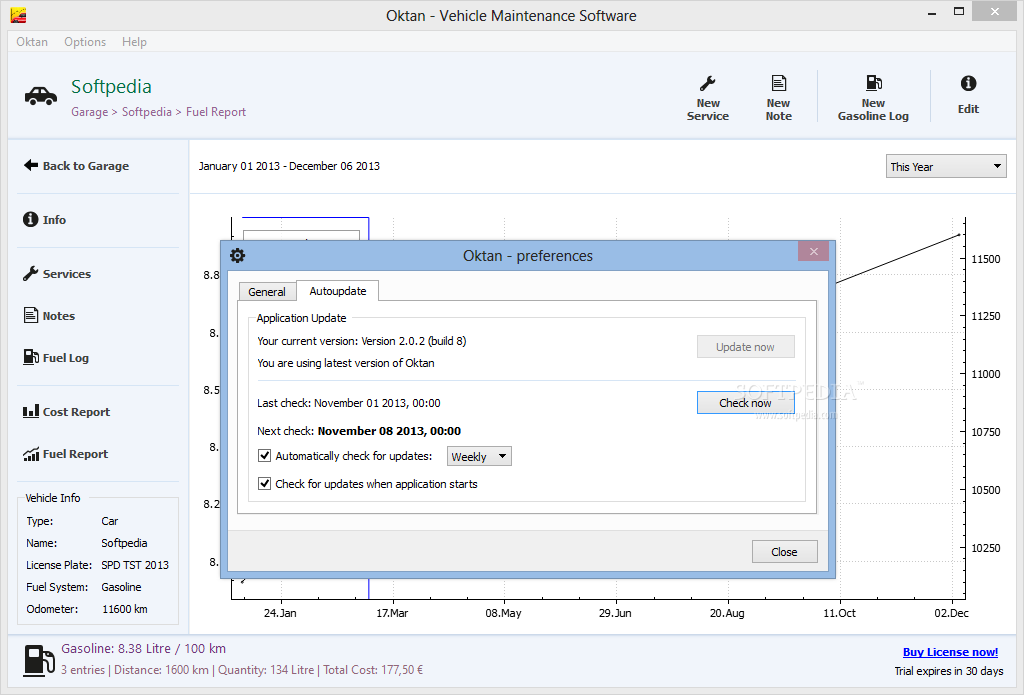Click the New Note document icon
The height and width of the screenshot is (695, 1024).
[x=778, y=83]
